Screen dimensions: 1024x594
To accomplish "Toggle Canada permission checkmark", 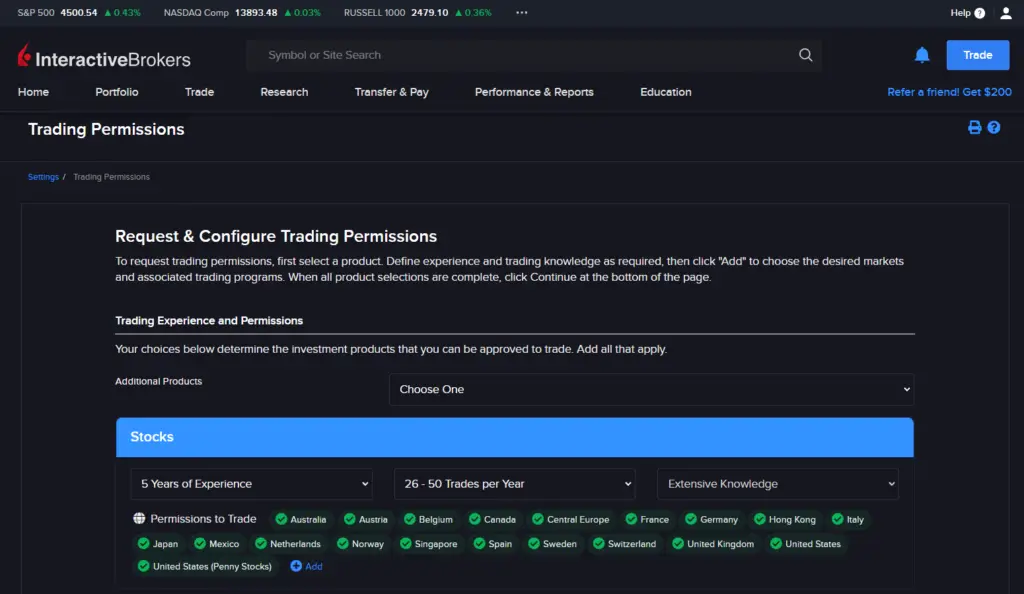I will point(475,519).
